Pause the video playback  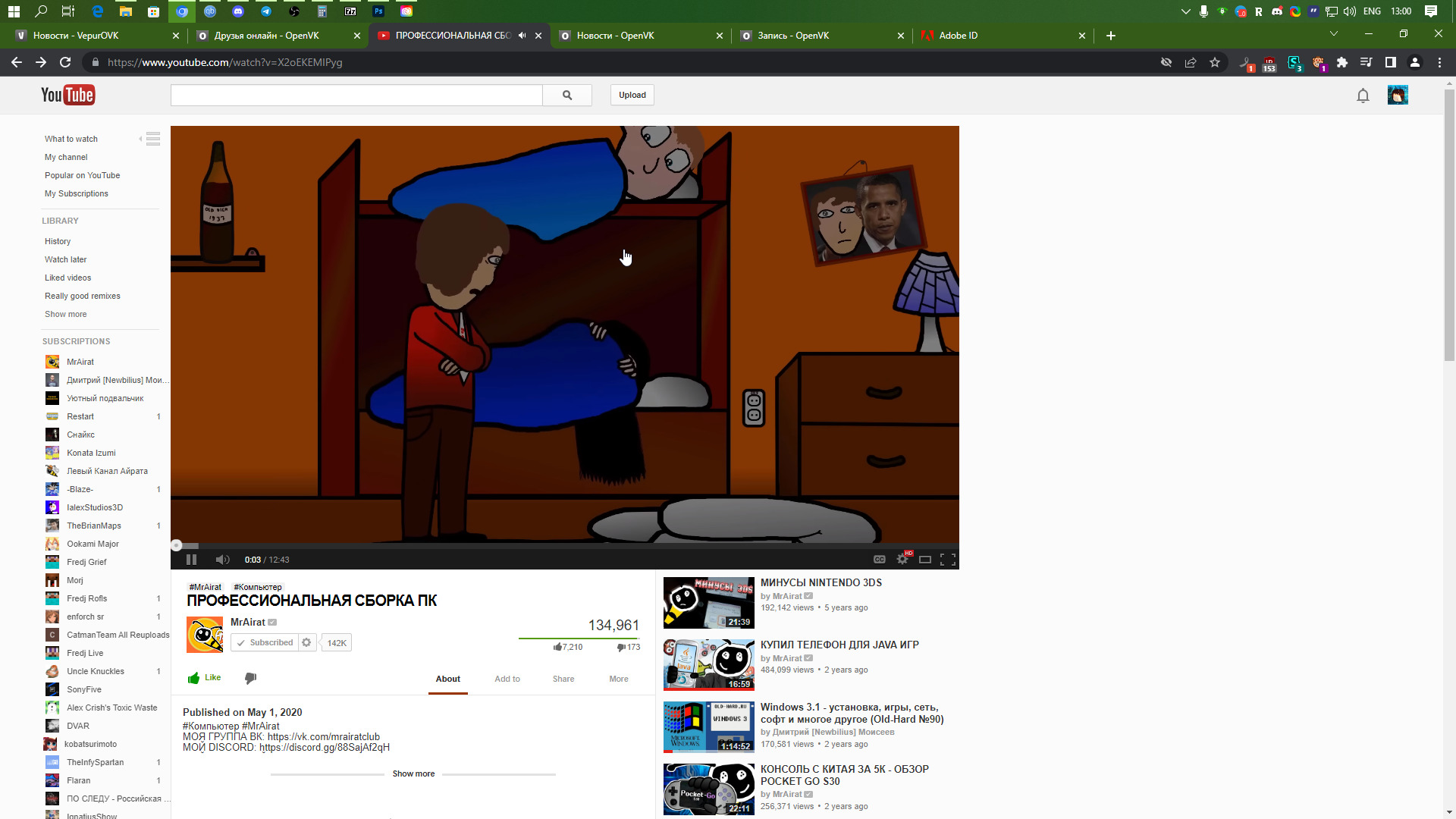tap(191, 560)
